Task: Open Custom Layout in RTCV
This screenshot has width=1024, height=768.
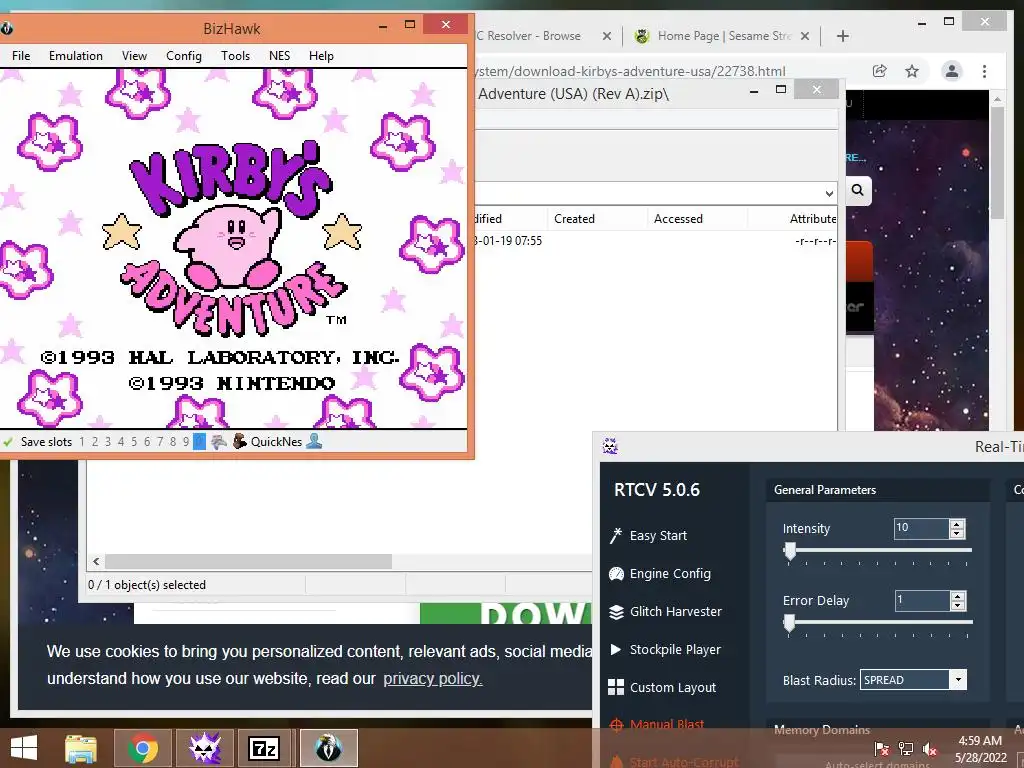Action: [x=662, y=687]
